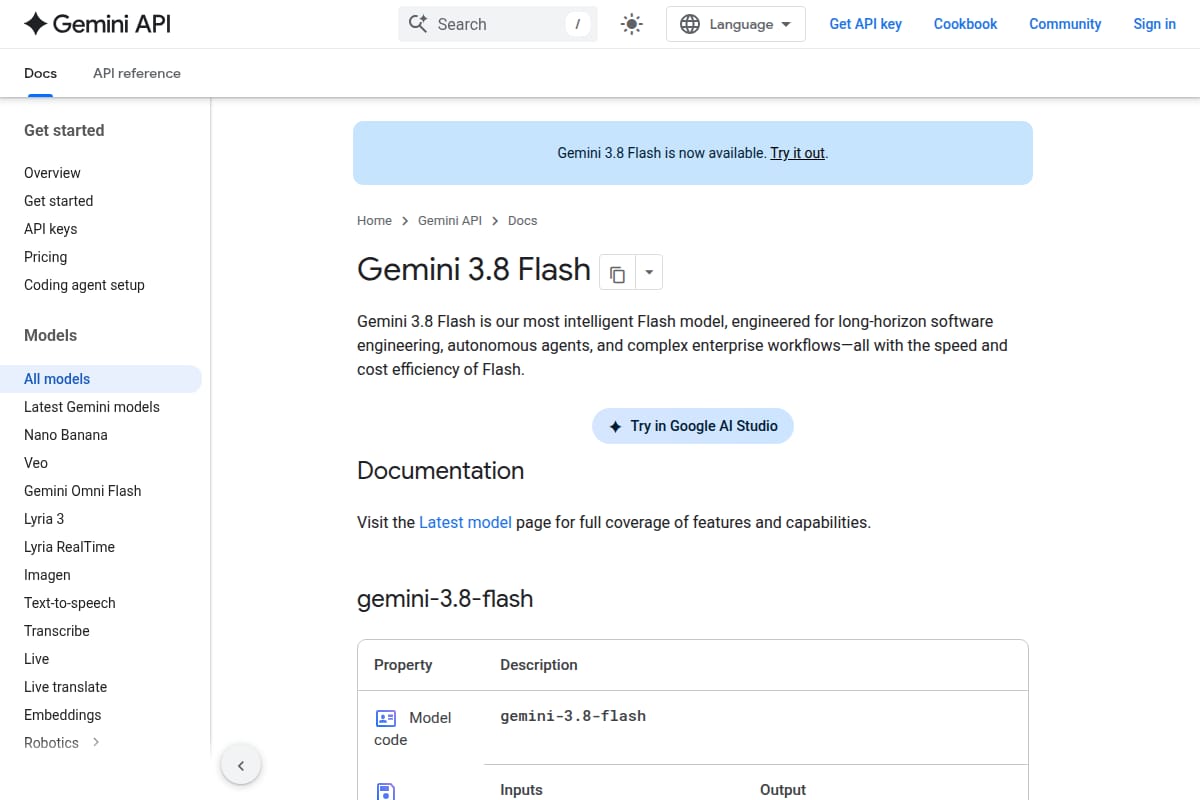Click the Models sidebar section heading
Image resolution: width=1200 pixels, height=800 pixels.
(x=50, y=335)
